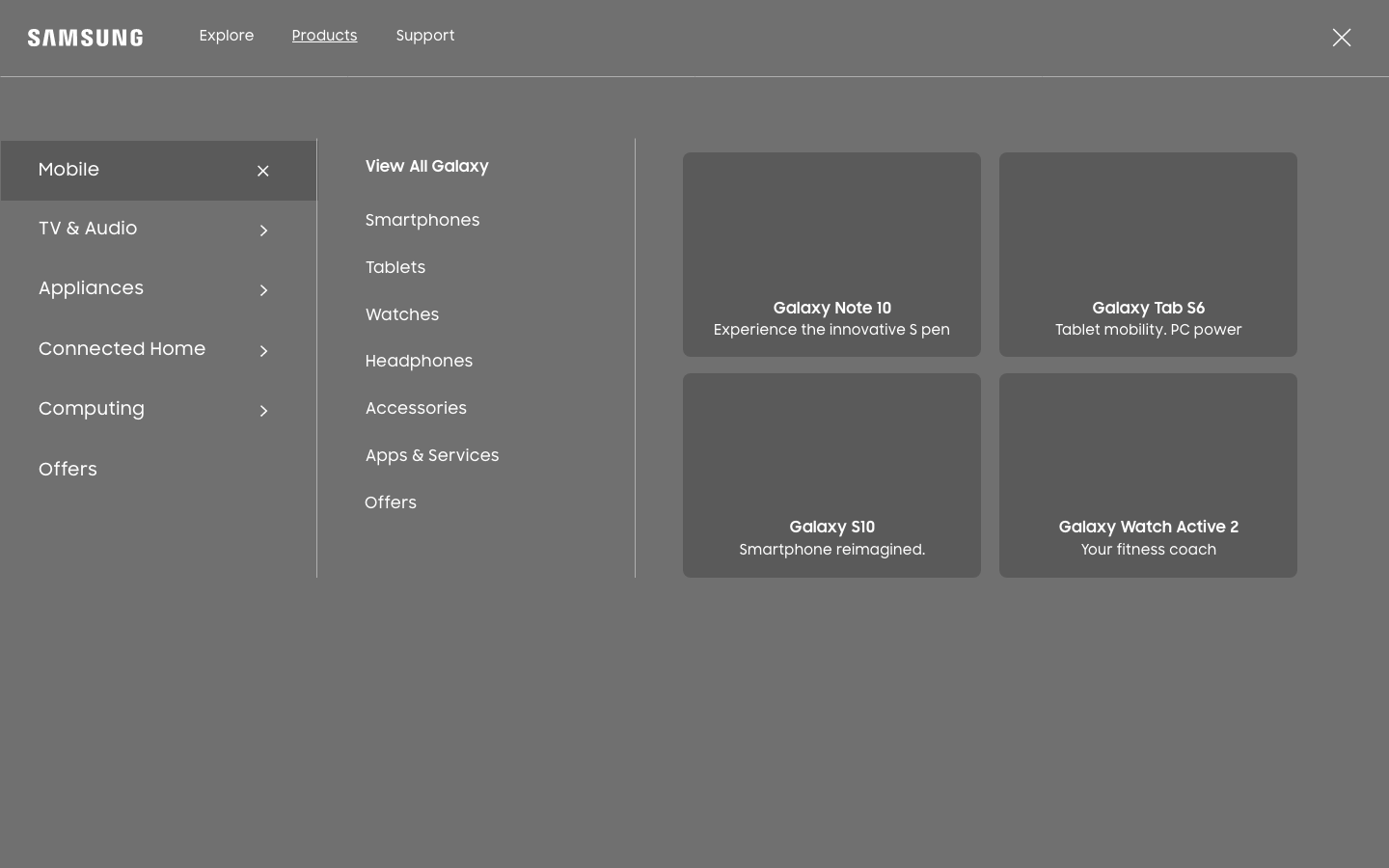Click the Samsung logo
1389x868 pixels.
tap(85, 38)
